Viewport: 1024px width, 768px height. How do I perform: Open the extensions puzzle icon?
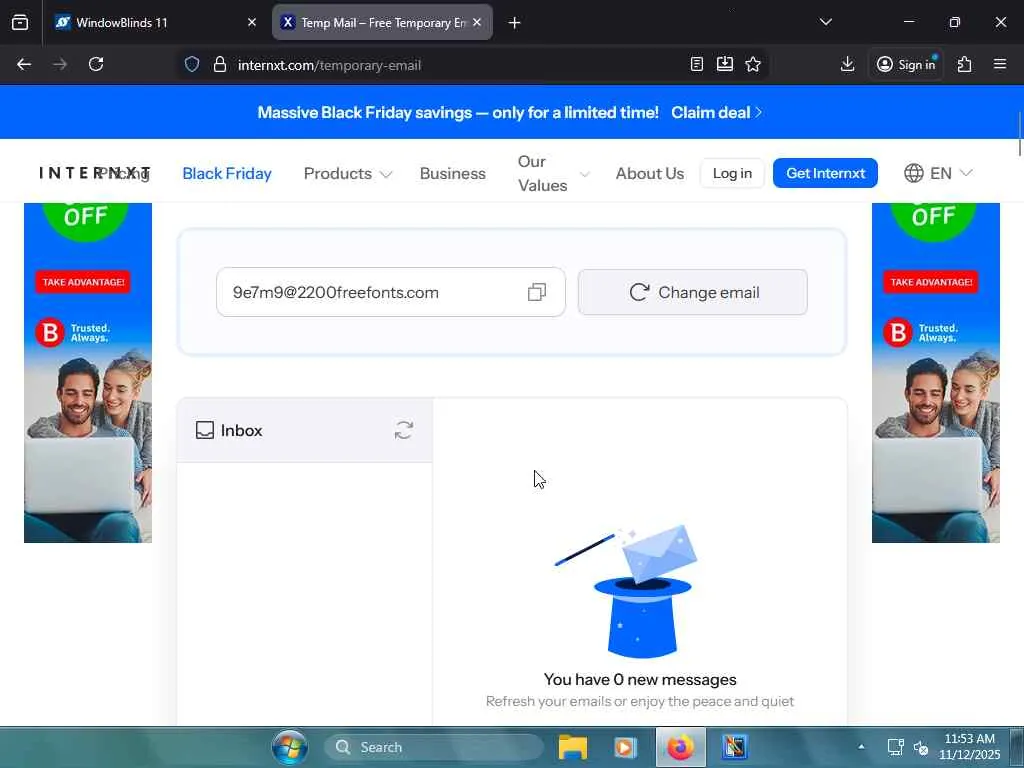click(x=965, y=64)
